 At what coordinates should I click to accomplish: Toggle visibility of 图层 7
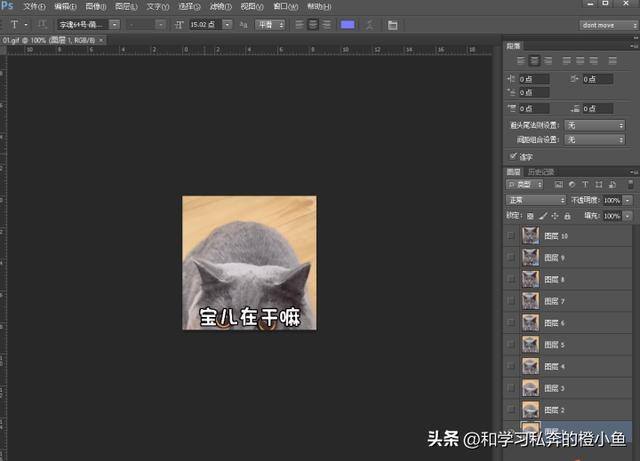pos(511,301)
